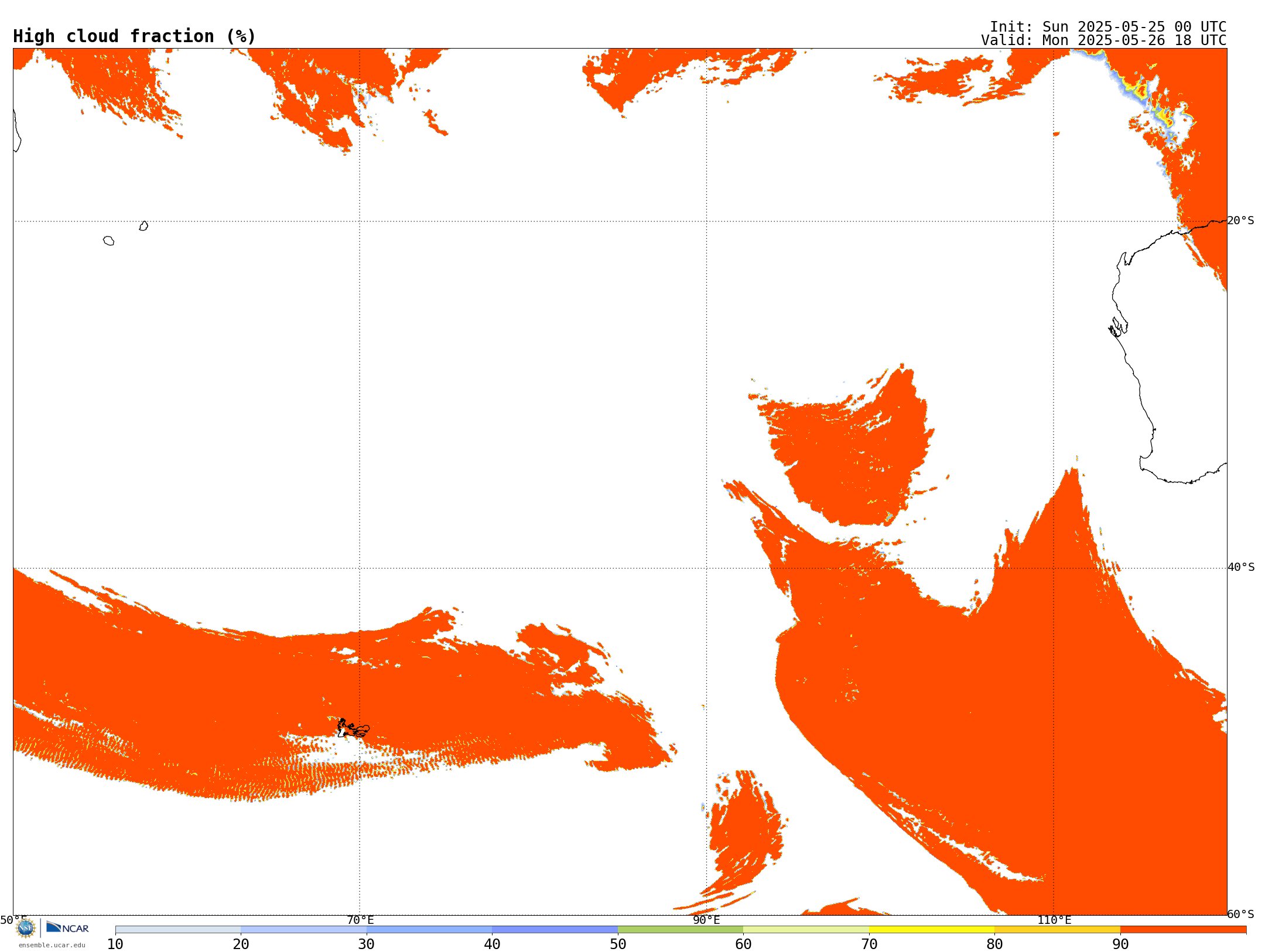Click the 40°S latitude label
1265x952 pixels.
click(x=1241, y=567)
